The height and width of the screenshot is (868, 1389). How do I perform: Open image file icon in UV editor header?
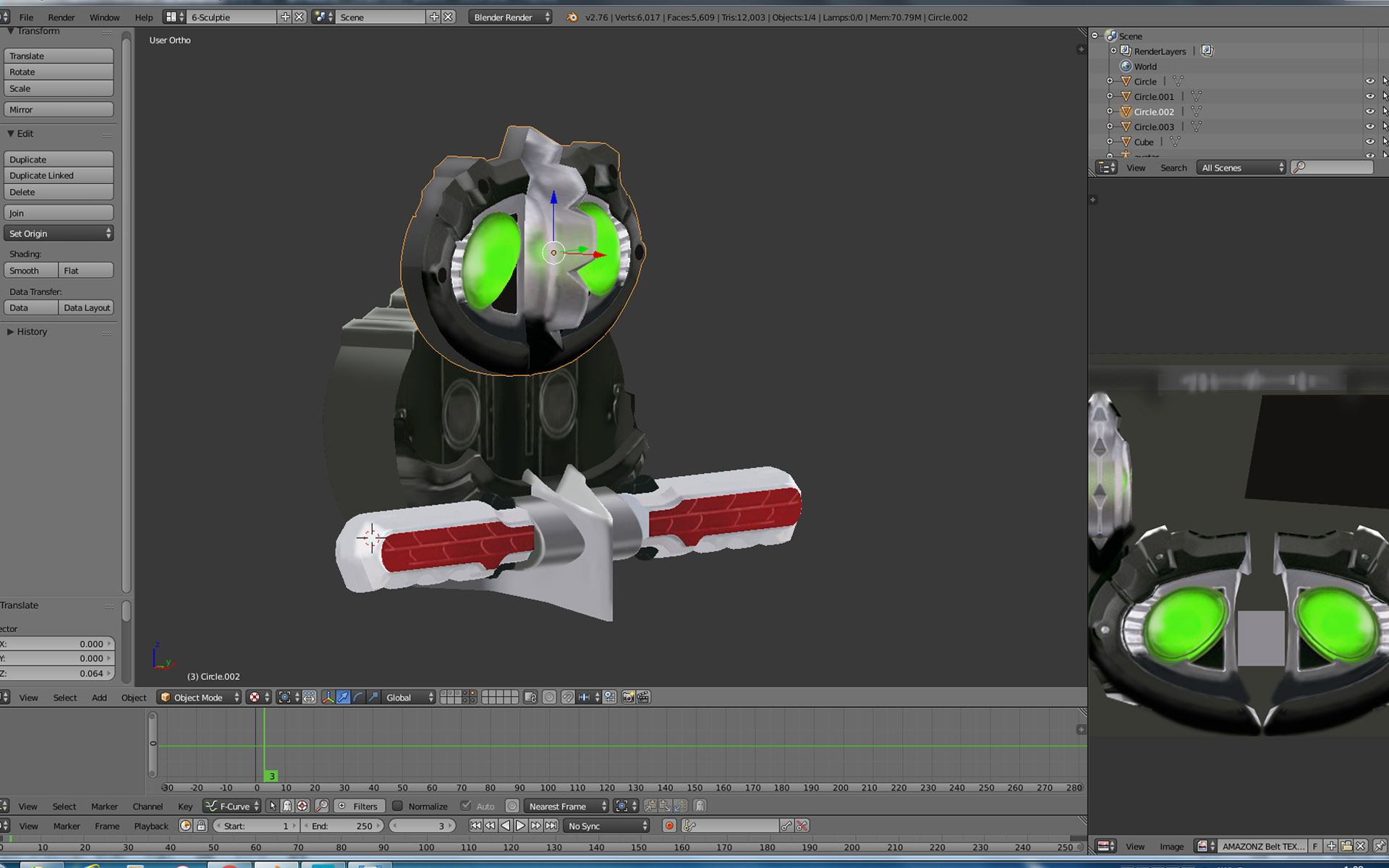tap(1346, 846)
